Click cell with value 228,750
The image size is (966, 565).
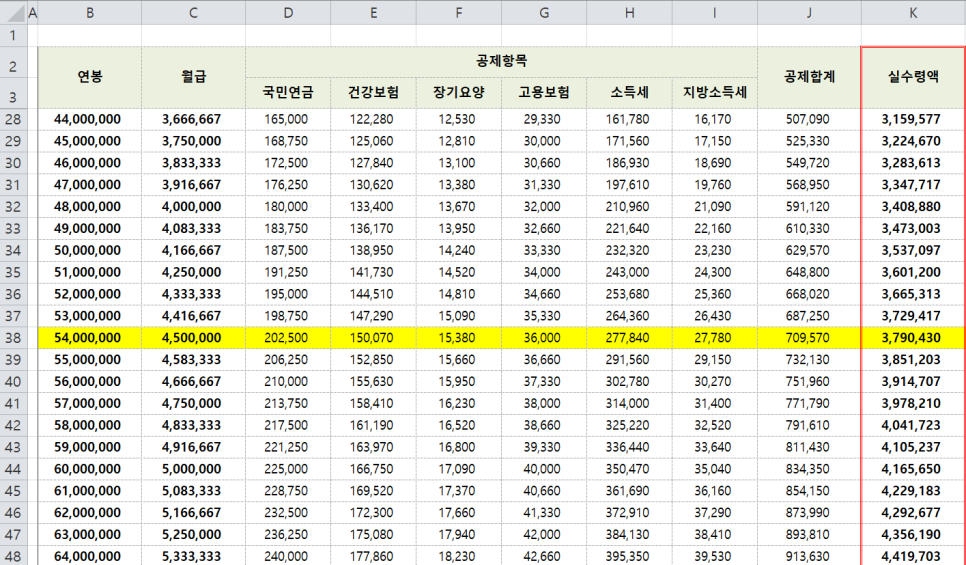pos(288,491)
